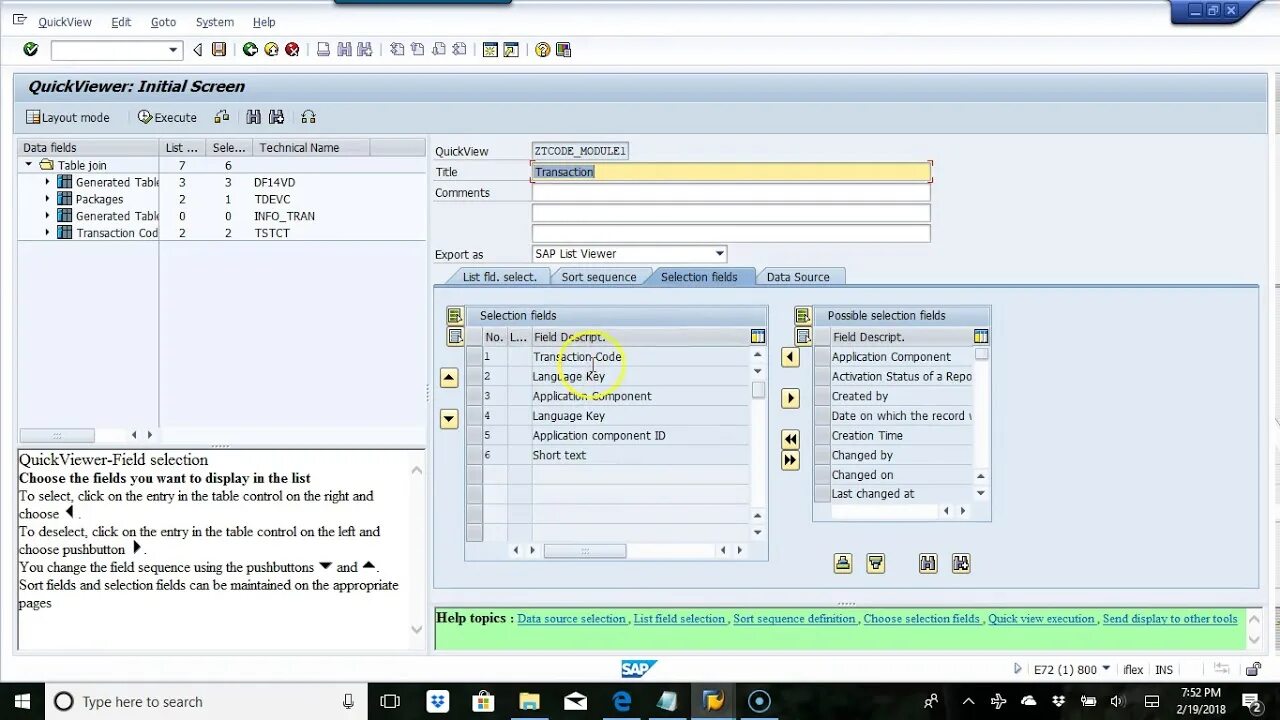
Task: Open the Data source selection help link
Action: [x=571, y=619]
